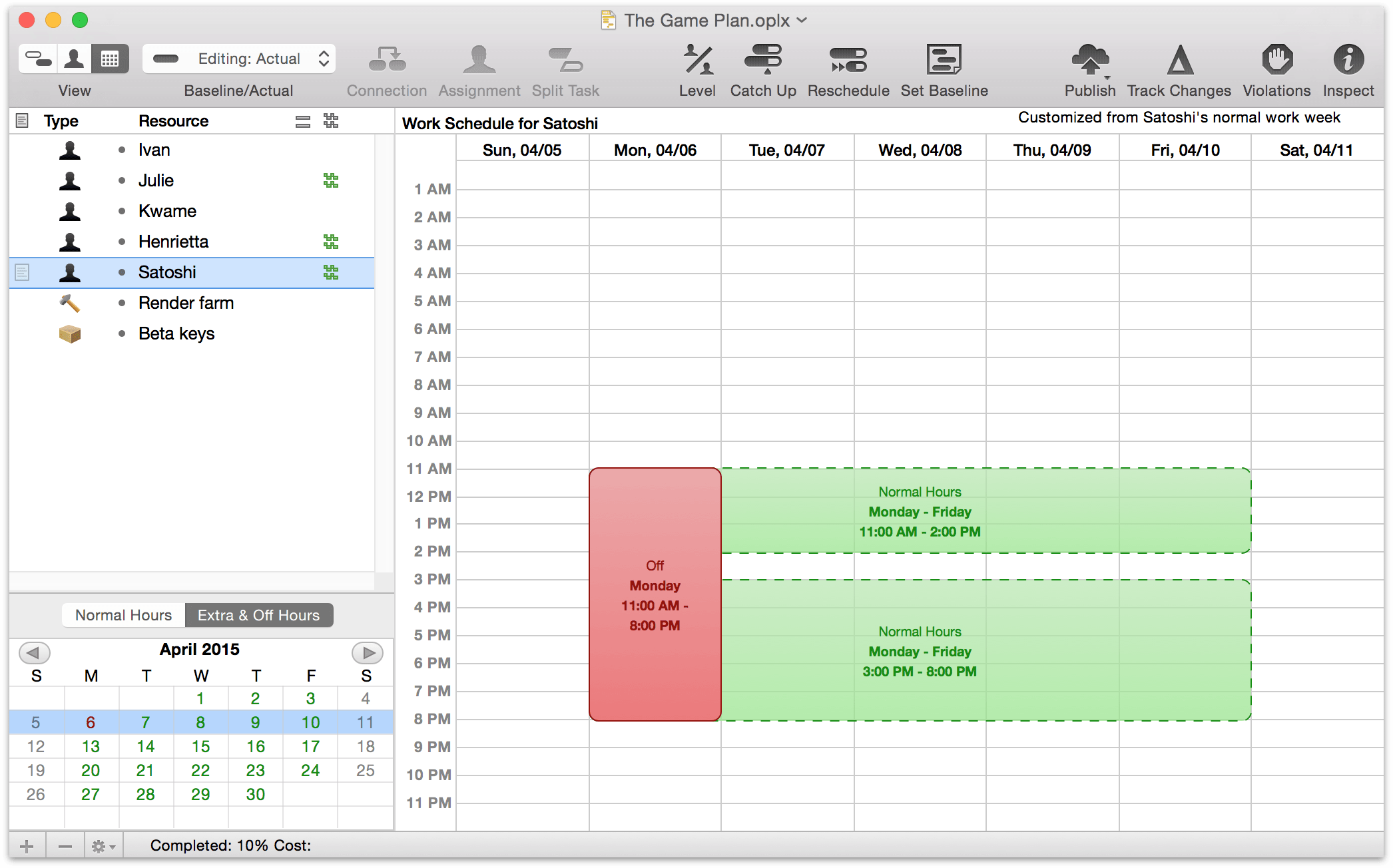
Task: Open The Game Plan.oplx title dropdown
Action: tap(802, 21)
